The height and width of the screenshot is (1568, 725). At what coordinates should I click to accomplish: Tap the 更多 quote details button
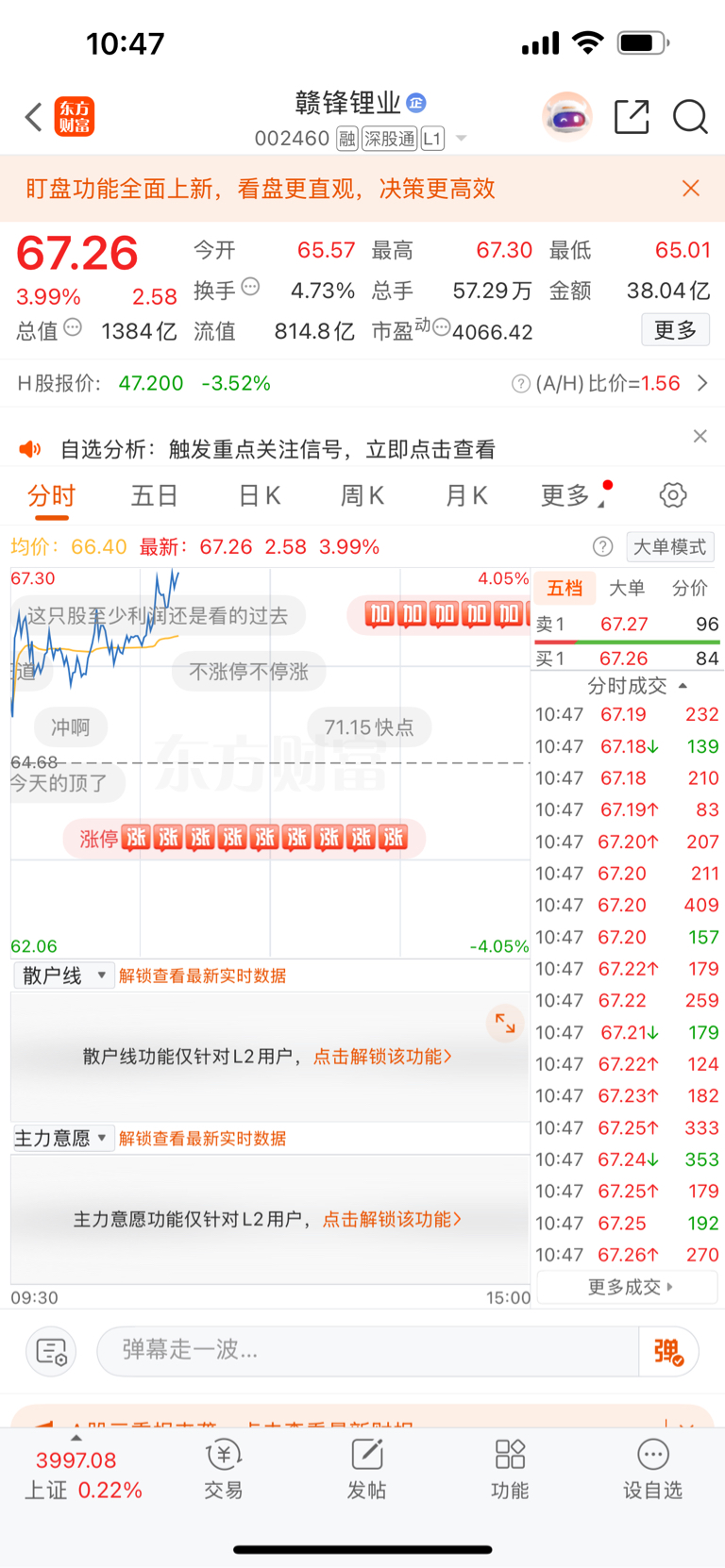coord(676,330)
